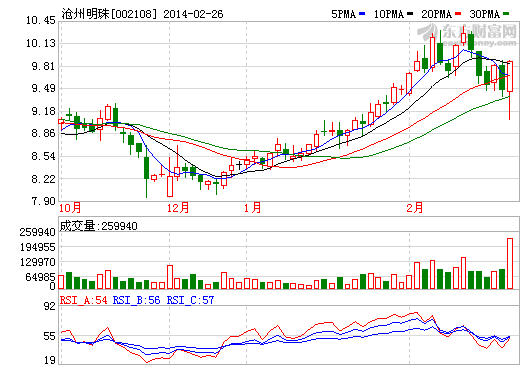Click the red 20PMA legend swatch

point(458,14)
